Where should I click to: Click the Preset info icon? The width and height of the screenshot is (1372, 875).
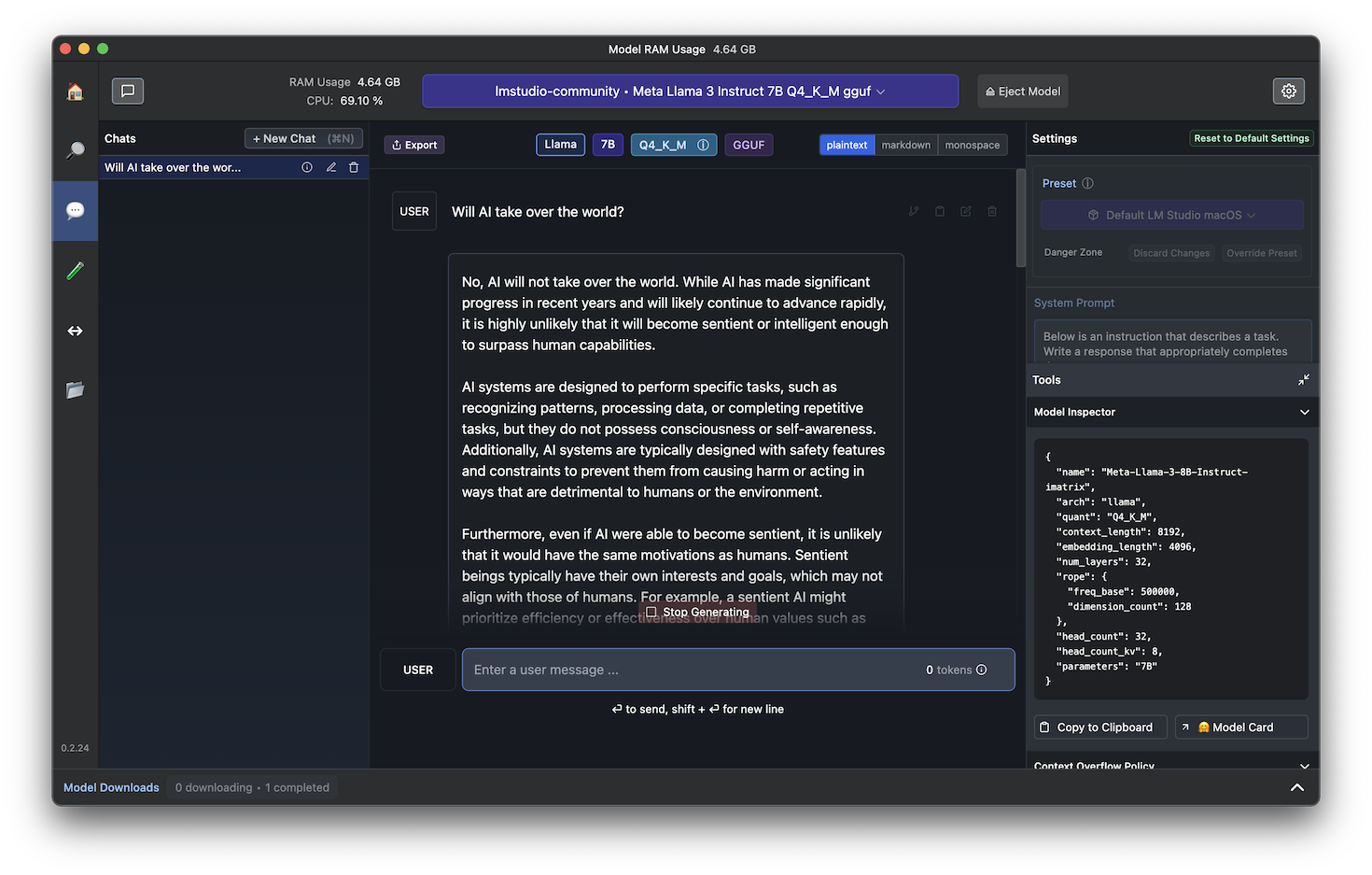1087,183
